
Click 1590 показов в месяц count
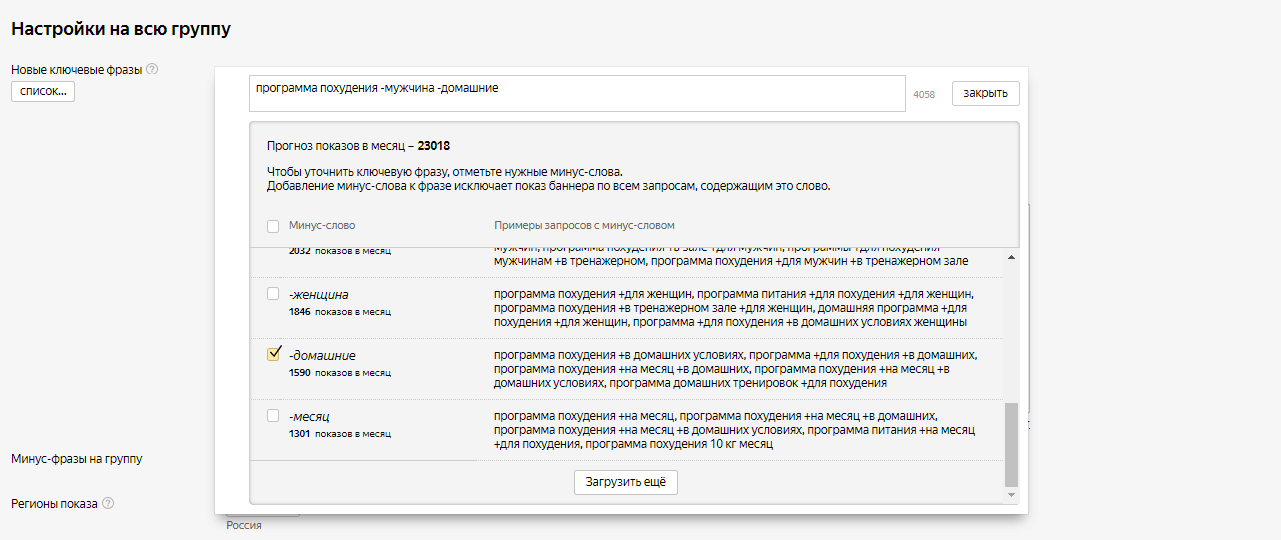point(340,373)
